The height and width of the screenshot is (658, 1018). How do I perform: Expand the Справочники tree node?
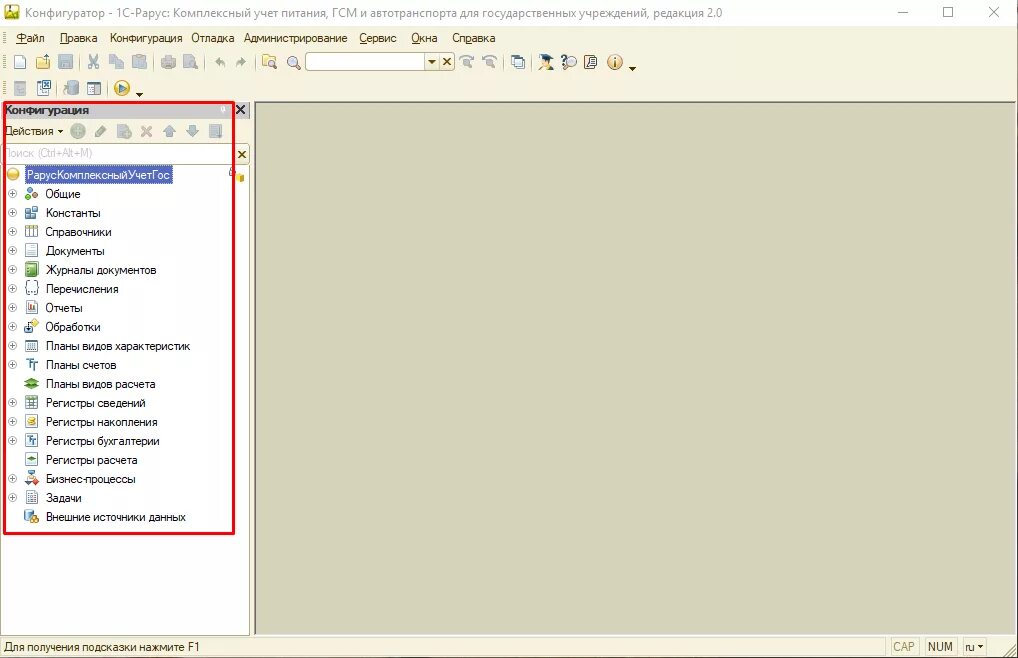coord(12,232)
